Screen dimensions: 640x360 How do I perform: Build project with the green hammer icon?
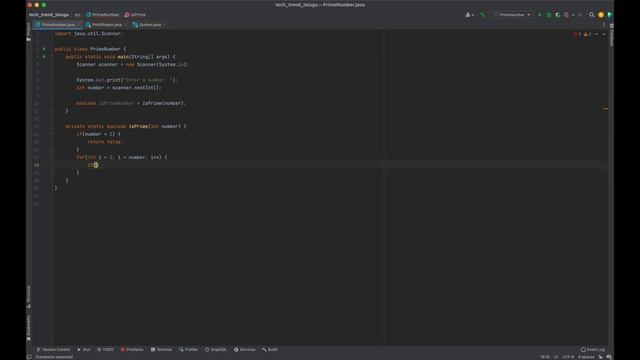482,15
